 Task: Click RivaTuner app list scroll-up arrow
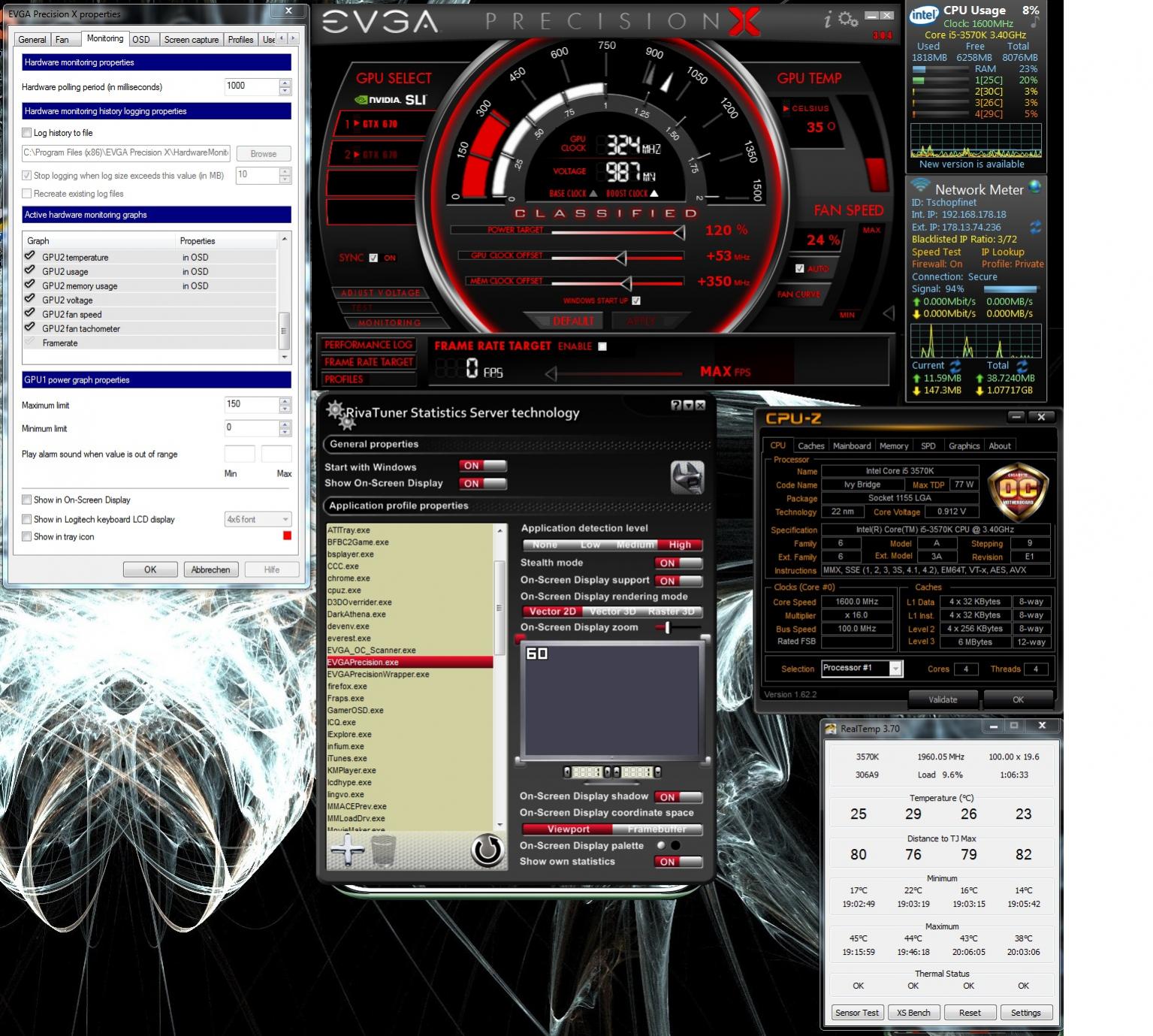500,530
